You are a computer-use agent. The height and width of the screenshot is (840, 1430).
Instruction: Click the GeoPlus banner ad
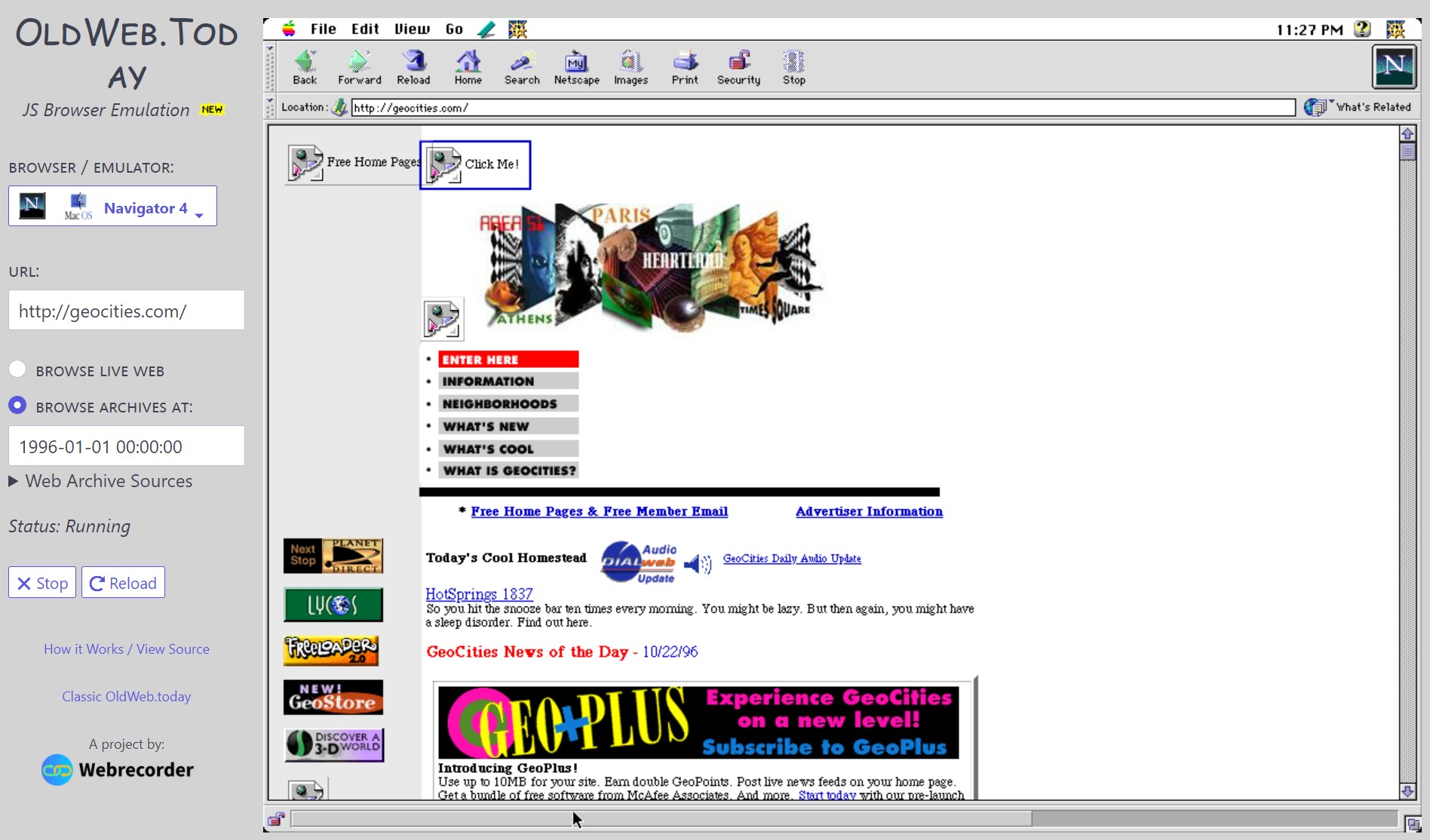[698, 722]
